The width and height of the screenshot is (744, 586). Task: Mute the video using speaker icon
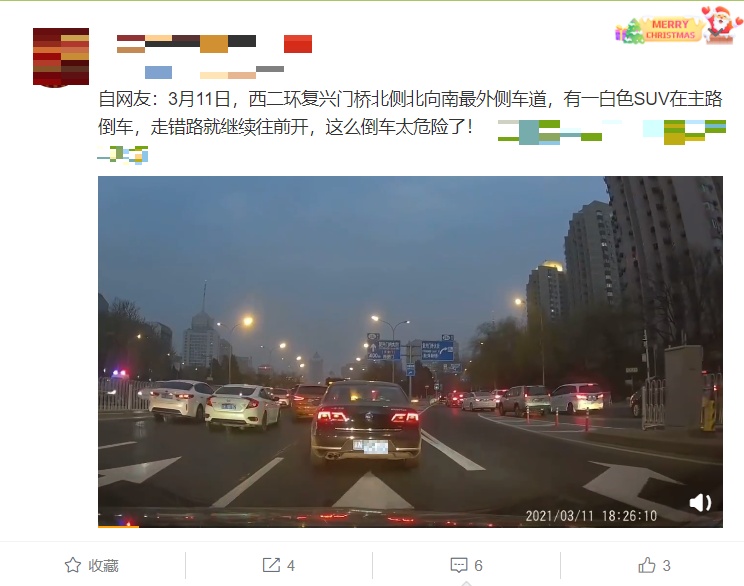pyautogui.click(x=700, y=502)
